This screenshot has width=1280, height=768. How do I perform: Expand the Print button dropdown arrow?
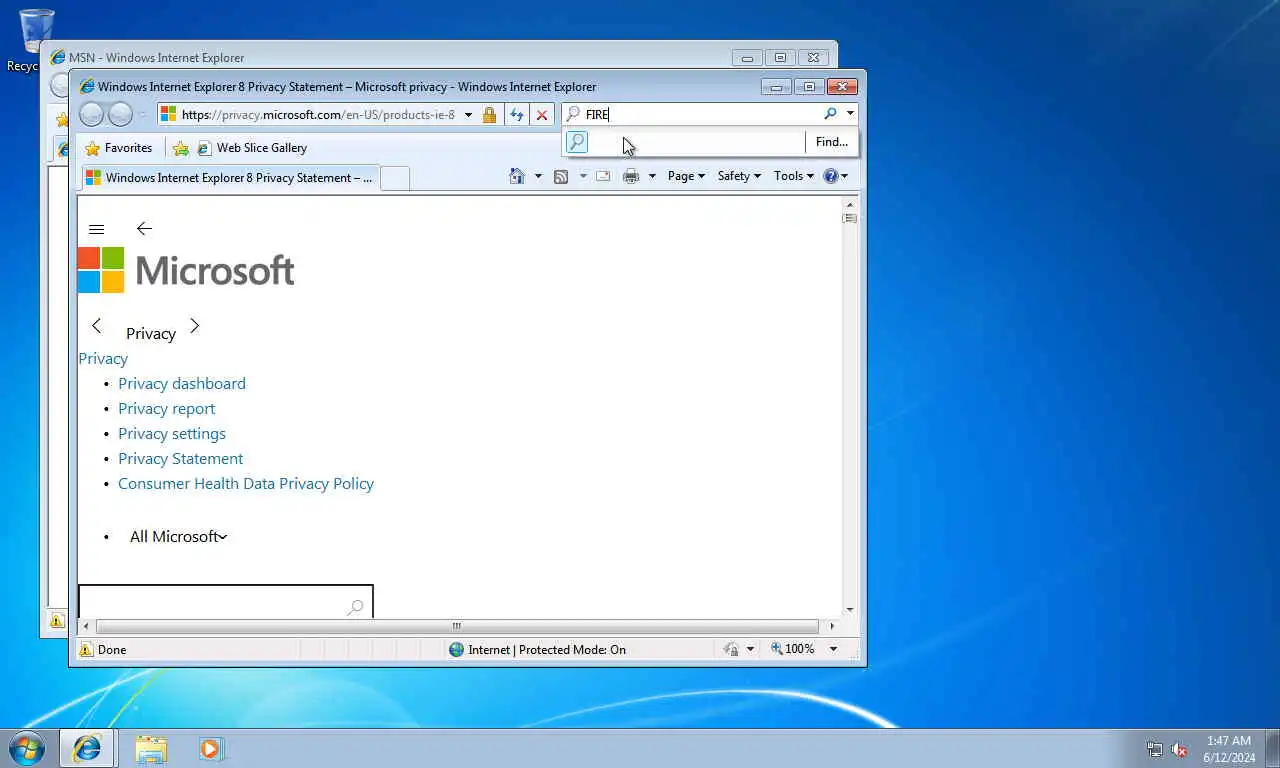click(652, 176)
